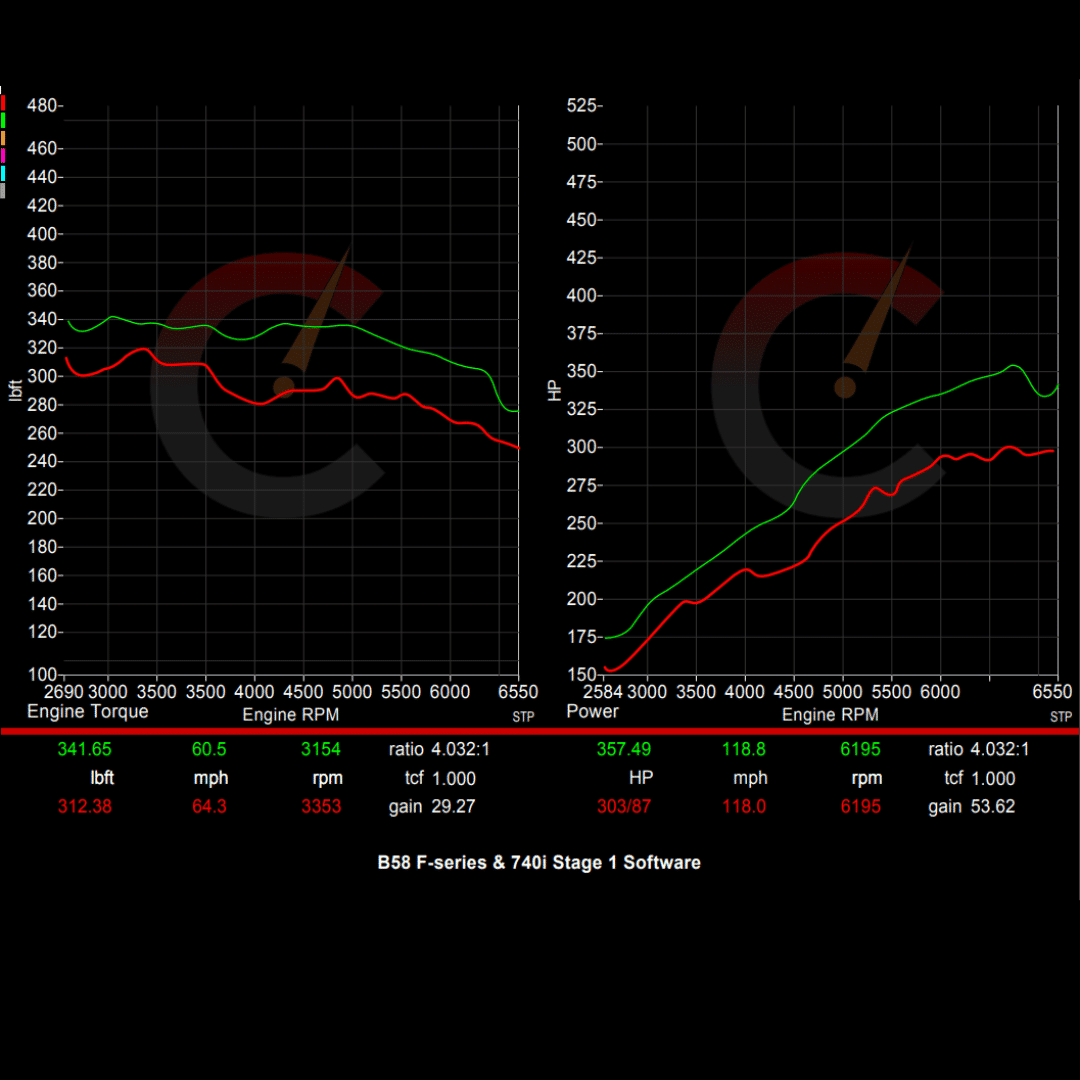This screenshot has width=1080, height=1080.
Task: Click the green run color swatch
Action: click(x=4, y=120)
